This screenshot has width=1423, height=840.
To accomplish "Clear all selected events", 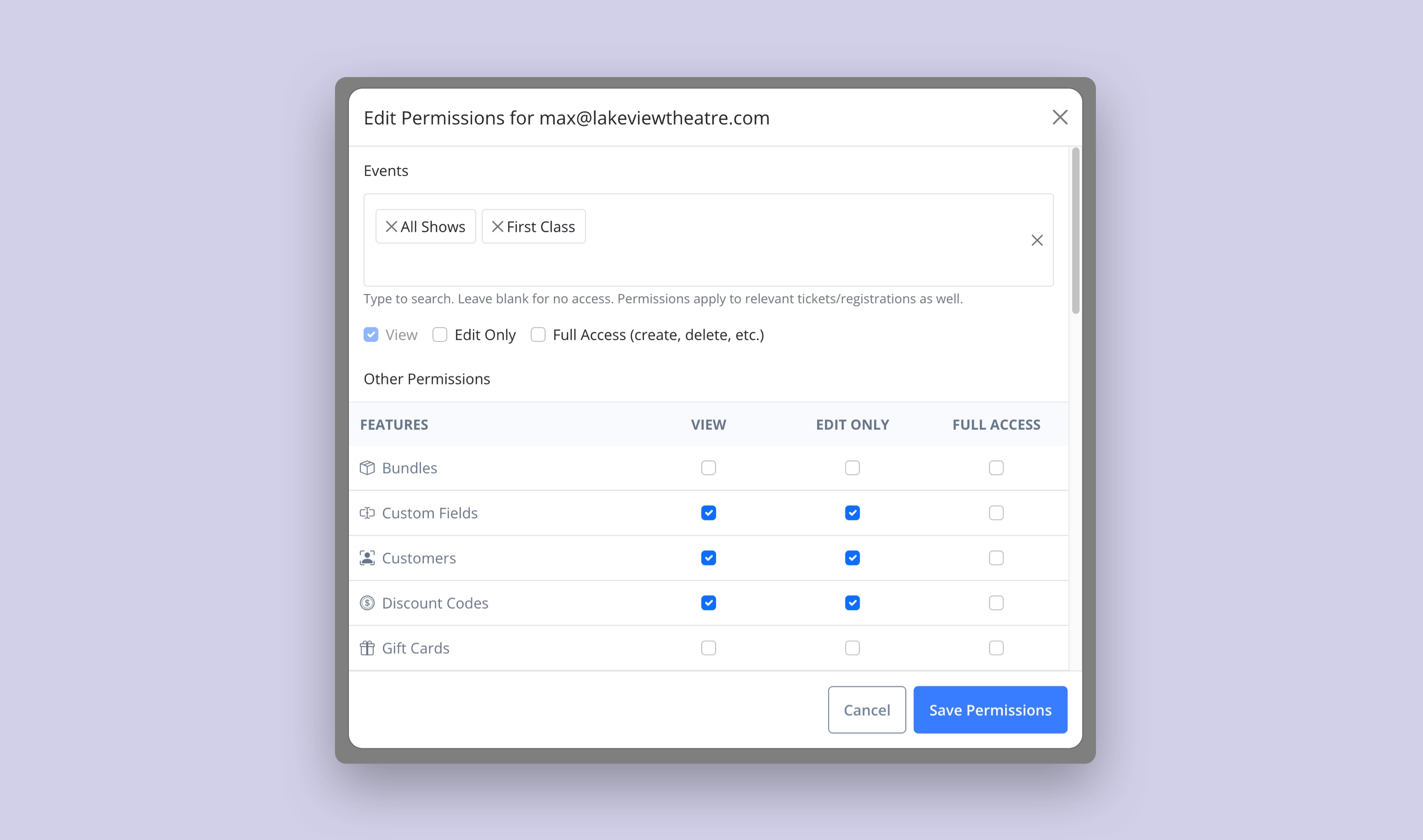I will tap(1037, 240).
